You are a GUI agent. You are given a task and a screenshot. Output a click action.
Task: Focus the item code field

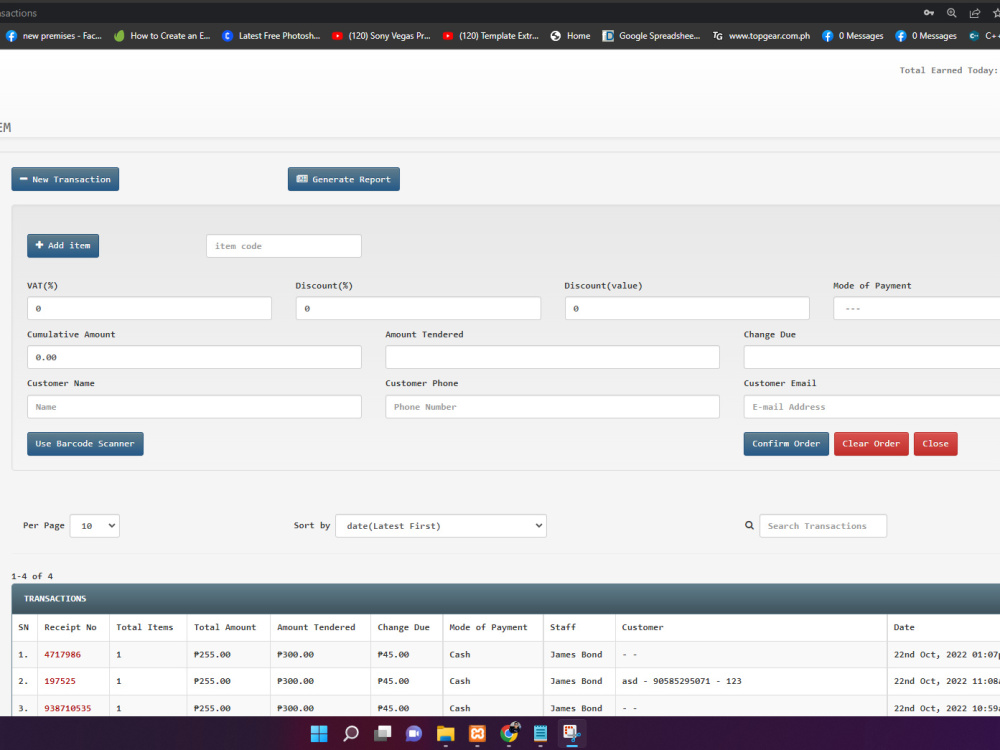284,246
